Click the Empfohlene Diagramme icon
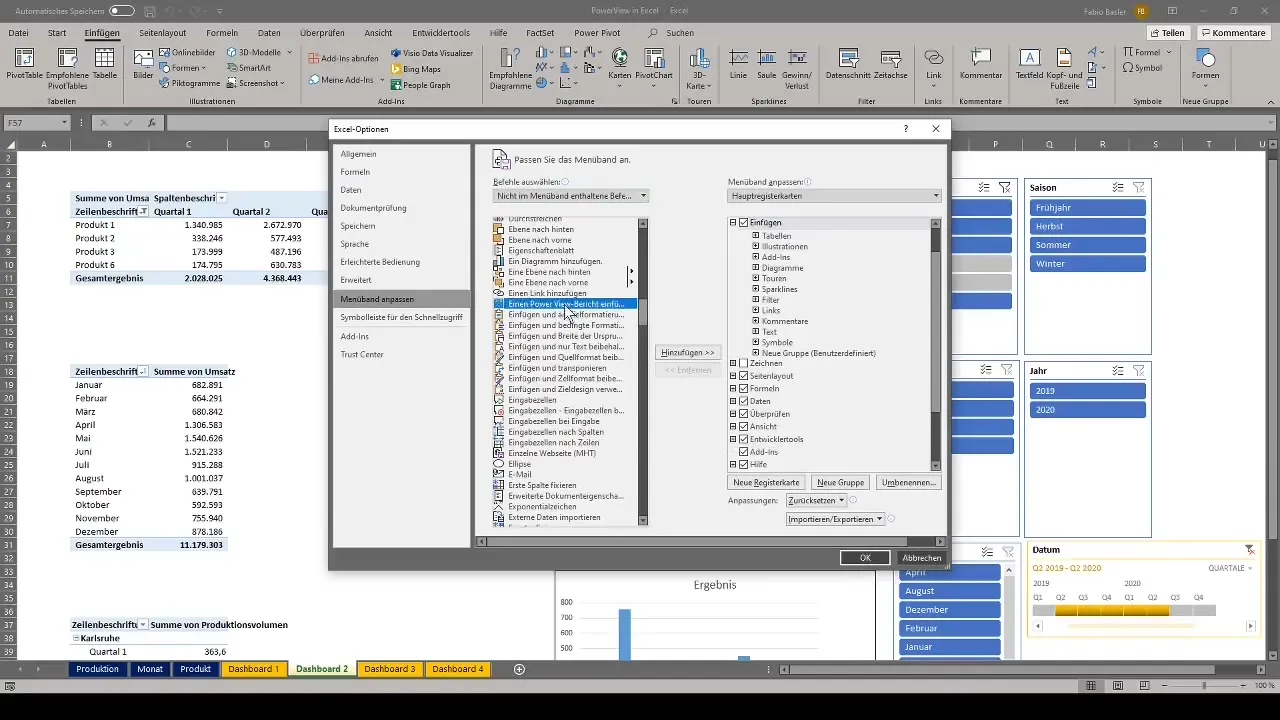The width and height of the screenshot is (1280, 720). click(x=510, y=68)
